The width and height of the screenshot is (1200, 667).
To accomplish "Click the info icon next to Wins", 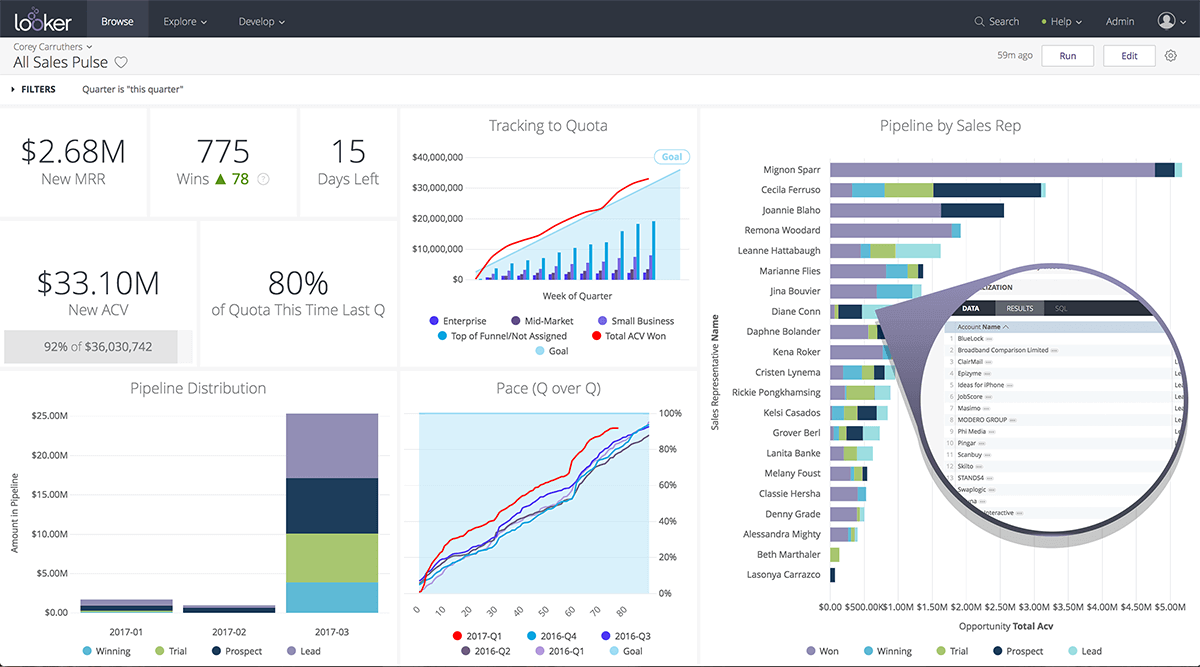I will 263,179.
